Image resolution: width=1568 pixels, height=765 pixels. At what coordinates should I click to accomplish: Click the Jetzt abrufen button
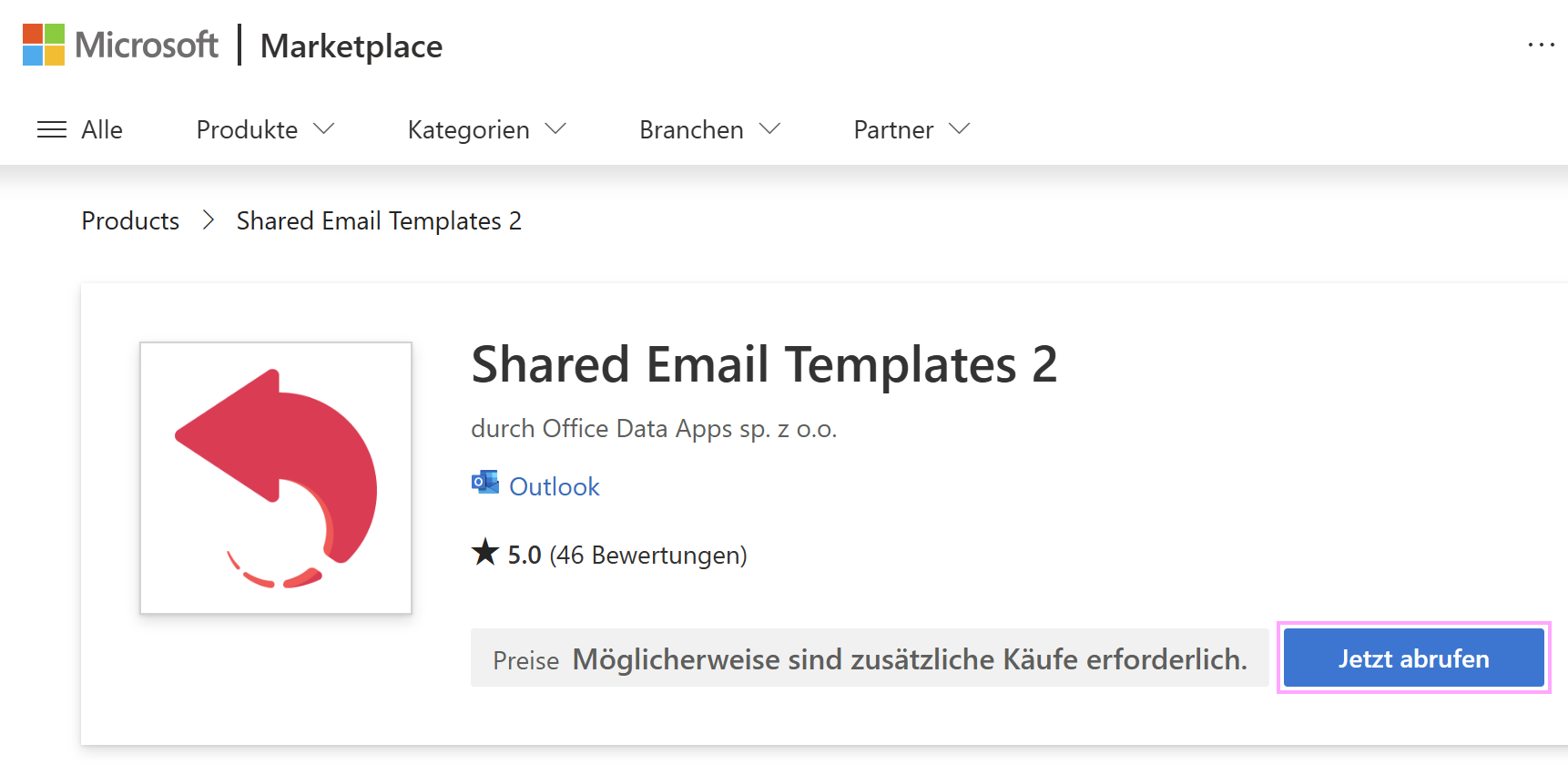1413,658
